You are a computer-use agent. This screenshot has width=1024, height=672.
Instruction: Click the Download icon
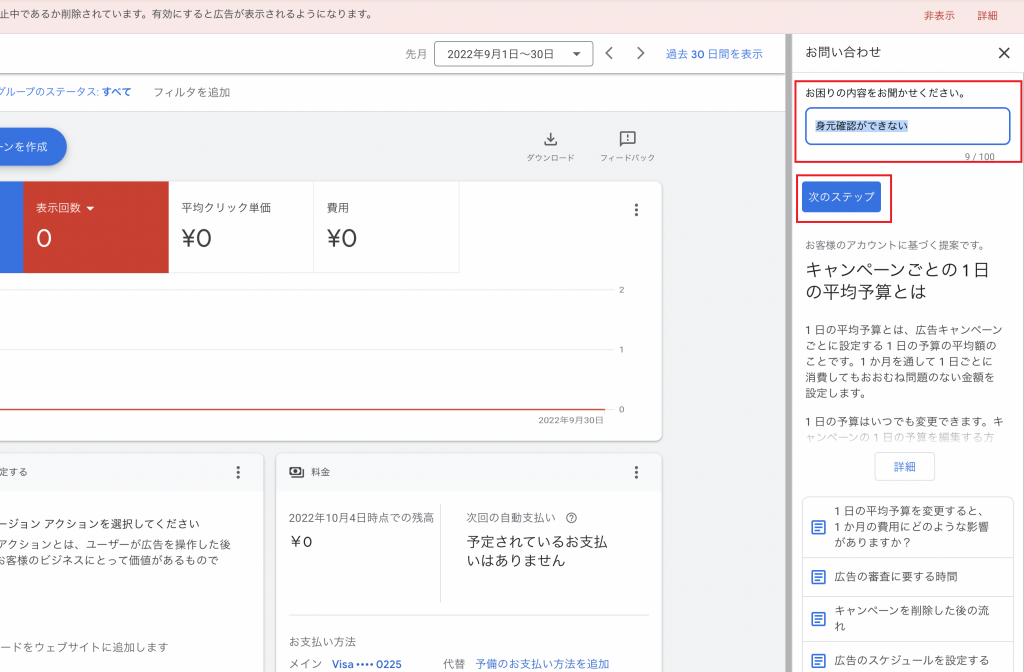click(x=551, y=139)
